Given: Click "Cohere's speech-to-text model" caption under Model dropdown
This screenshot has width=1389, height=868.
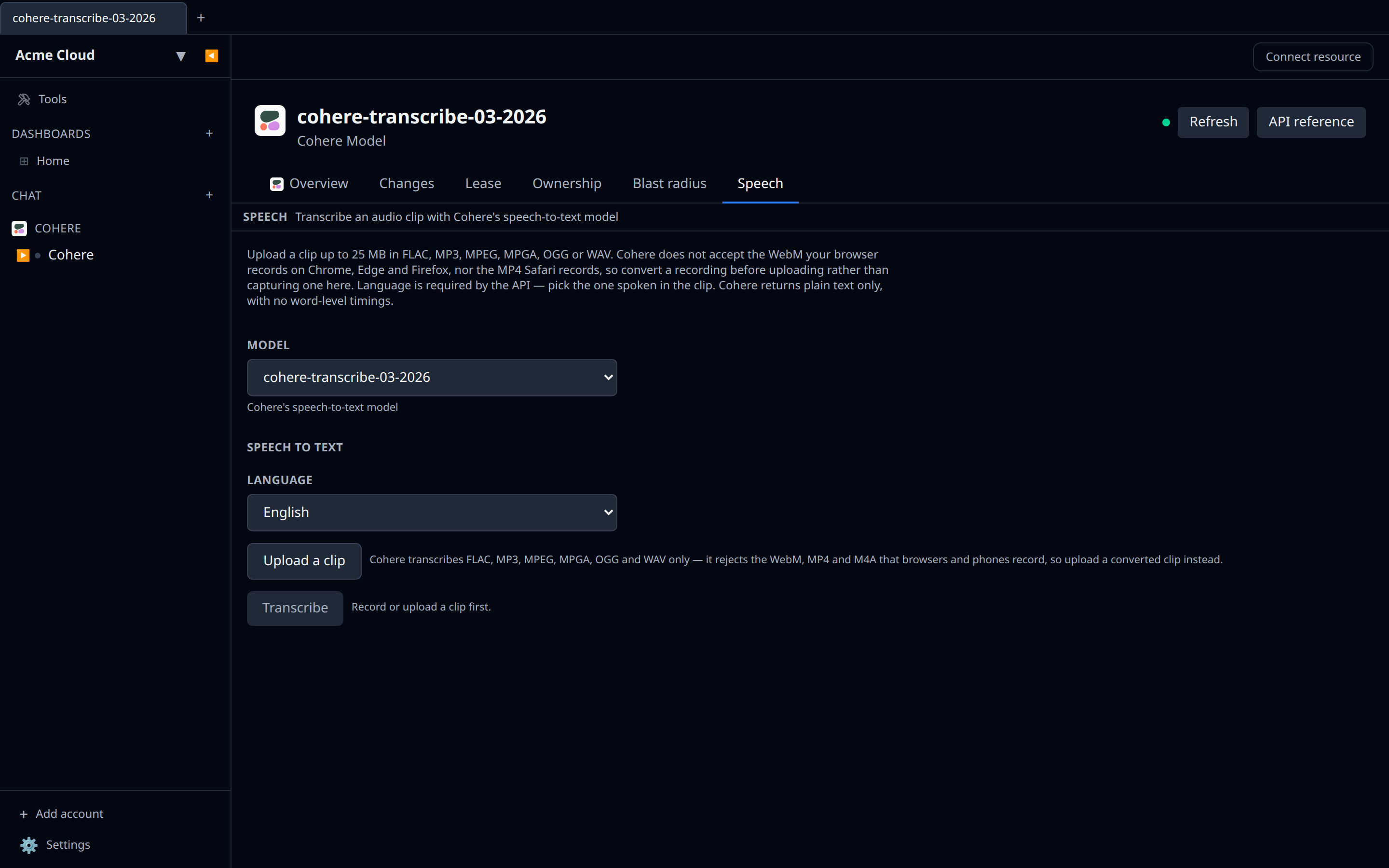Looking at the screenshot, I should click(x=322, y=407).
